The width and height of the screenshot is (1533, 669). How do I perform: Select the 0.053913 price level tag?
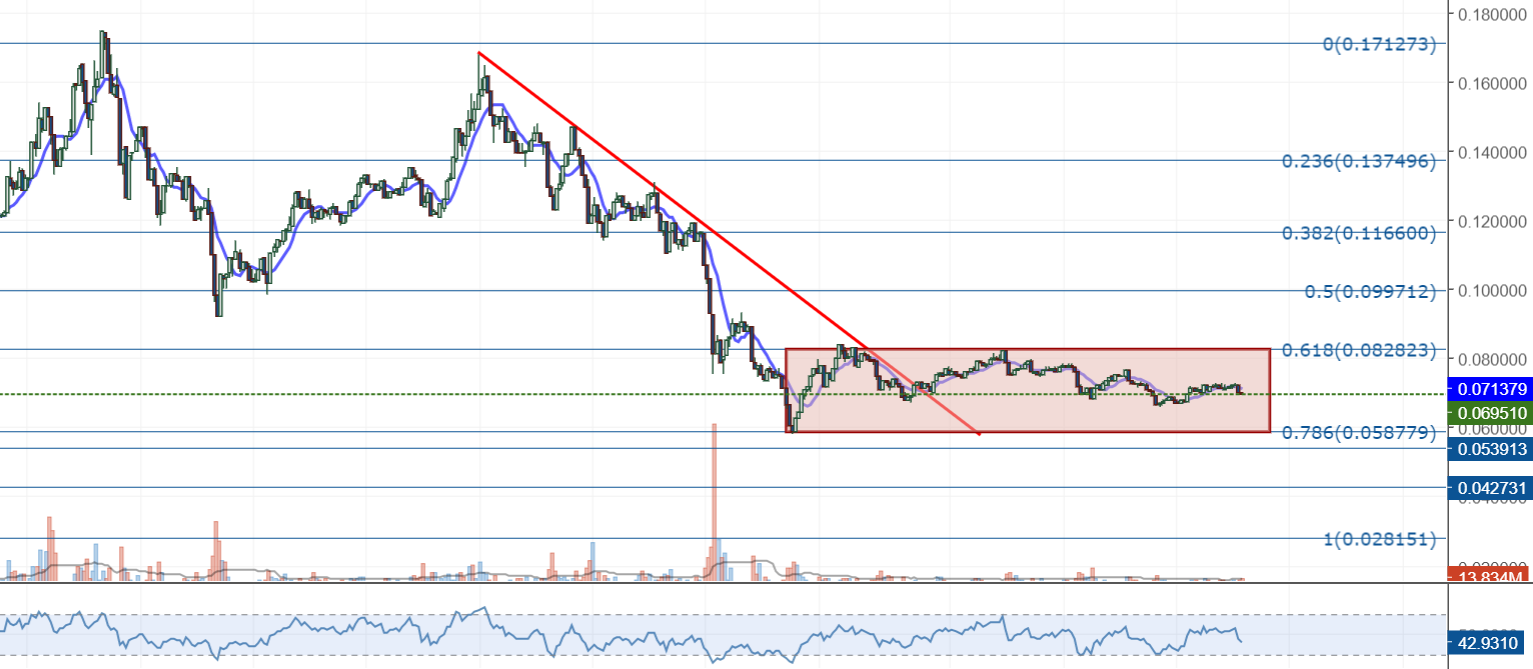click(1489, 449)
